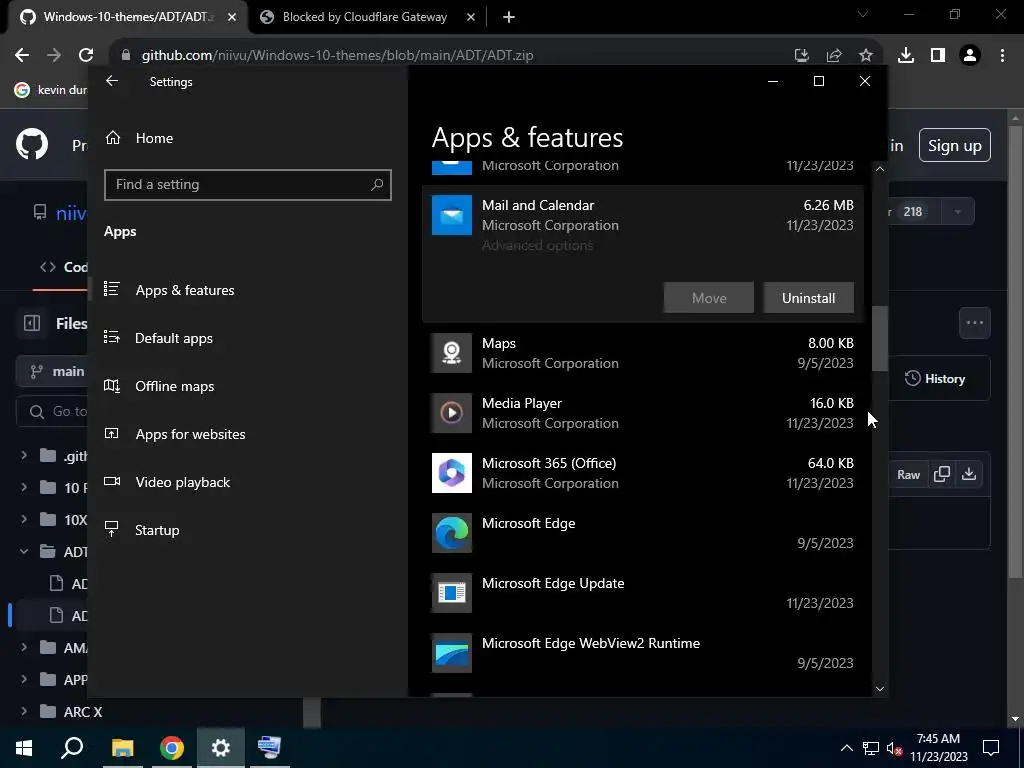Open the Apps for websites section
The image size is (1024, 768).
(190, 434)
